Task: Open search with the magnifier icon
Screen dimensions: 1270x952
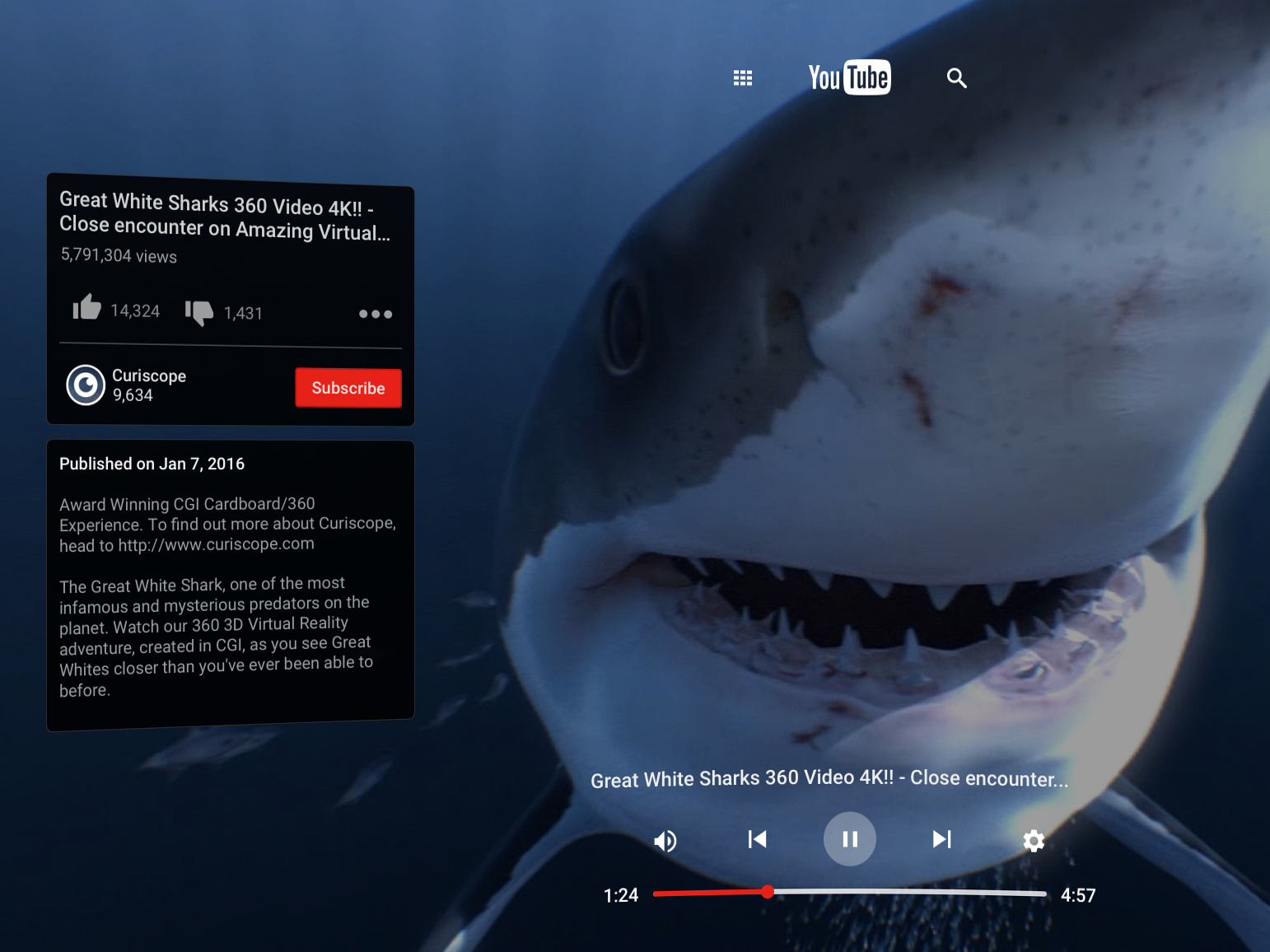Action: pyautogui.click(x=956, y=78)
